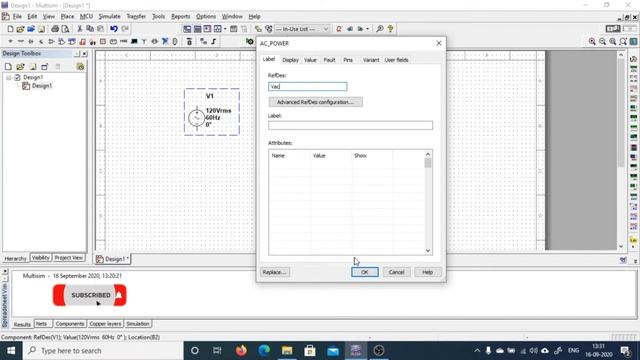Image resolution: width=640 pixels, height=360 pixels.
Task: Toggle the Design Toolbox view icon
Action: click(x=187, y=29)
